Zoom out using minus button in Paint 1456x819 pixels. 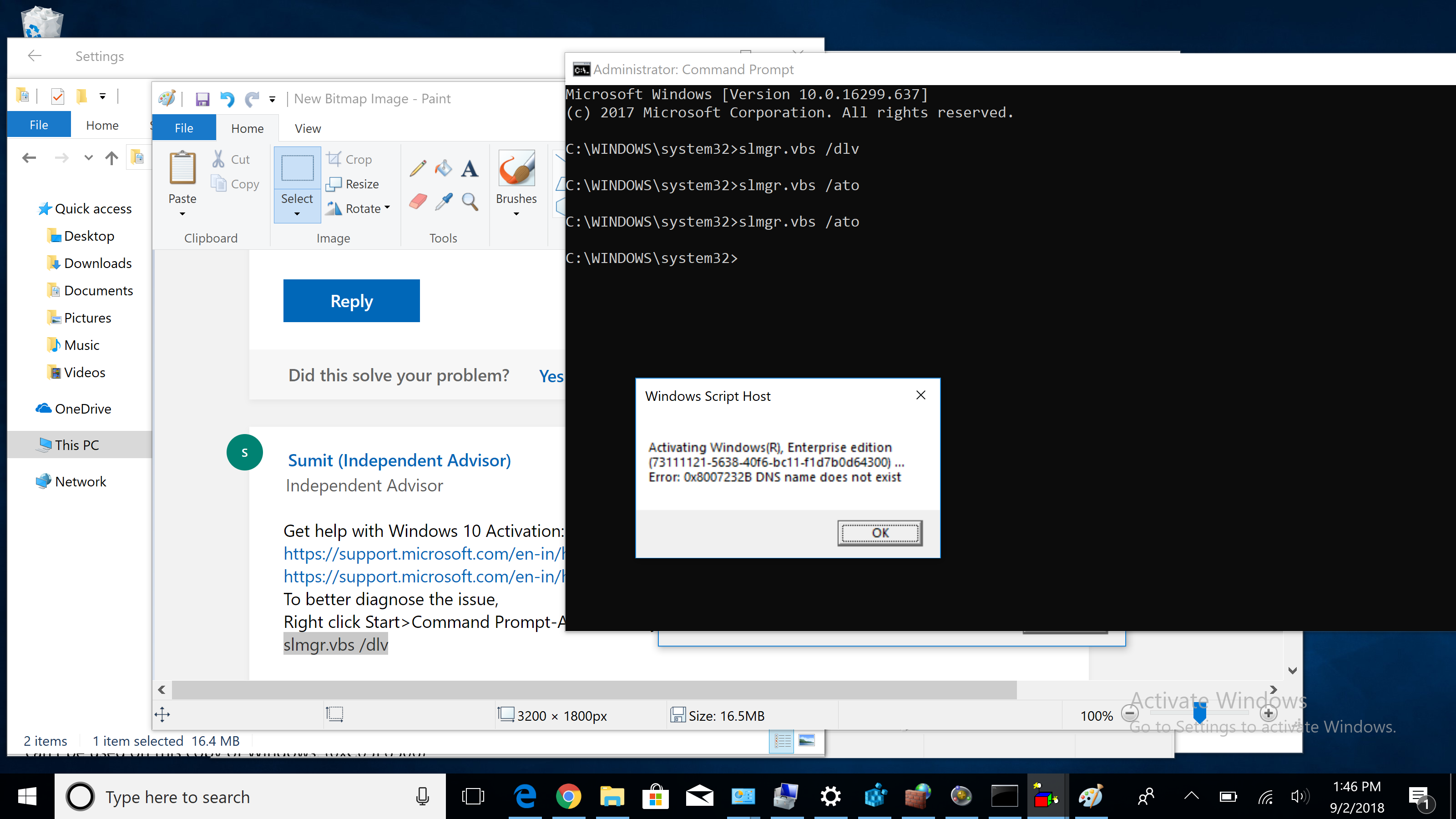point(1130,714)
